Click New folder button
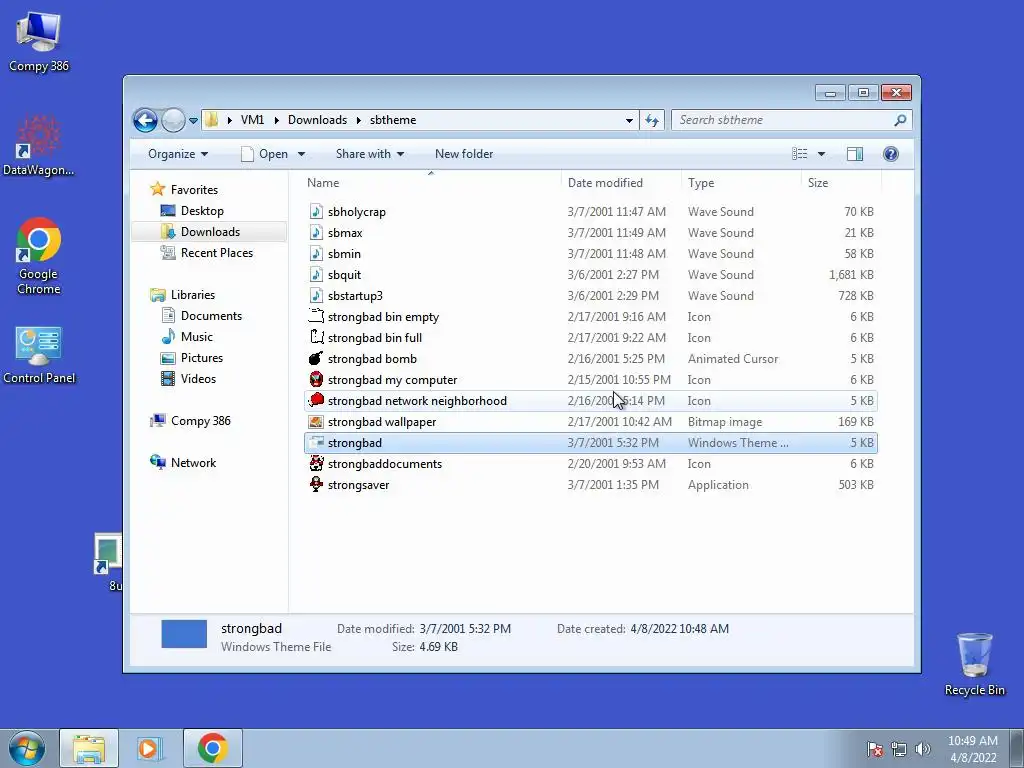Viewport: 1024px width, 768px height. point(464,154)
